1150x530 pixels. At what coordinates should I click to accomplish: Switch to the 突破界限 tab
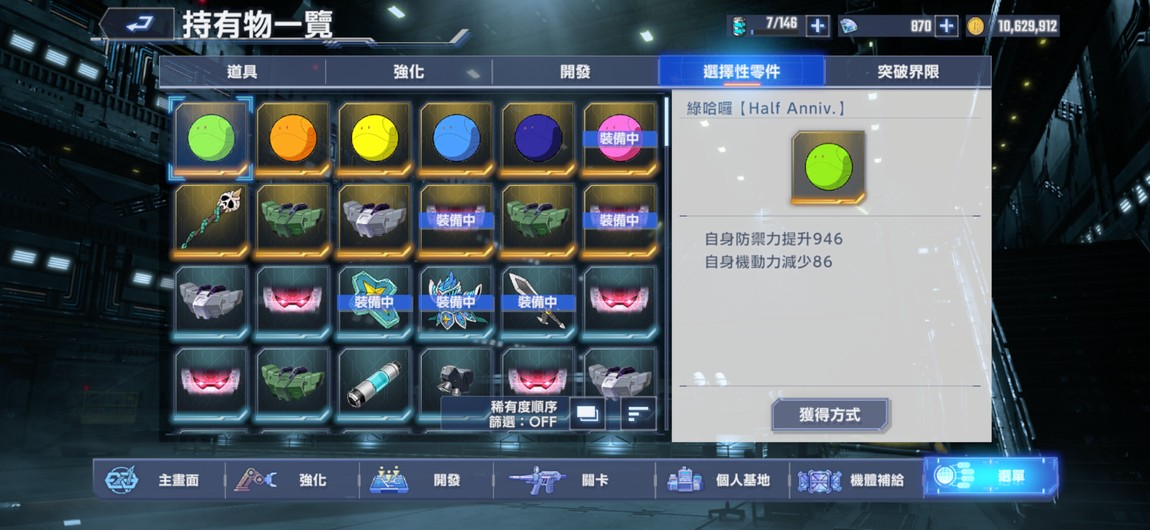click(908, 72)
